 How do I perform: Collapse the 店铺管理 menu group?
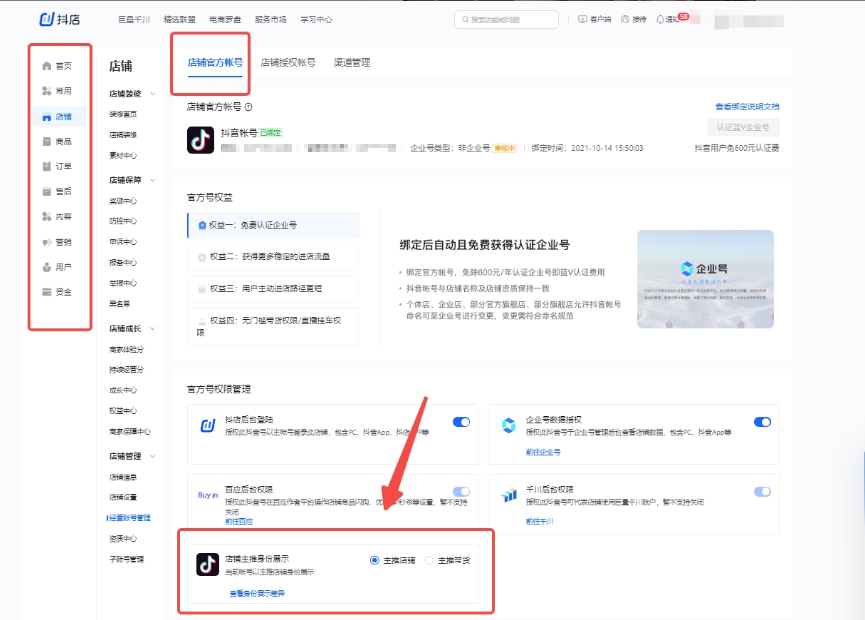[x=153, y=455]
